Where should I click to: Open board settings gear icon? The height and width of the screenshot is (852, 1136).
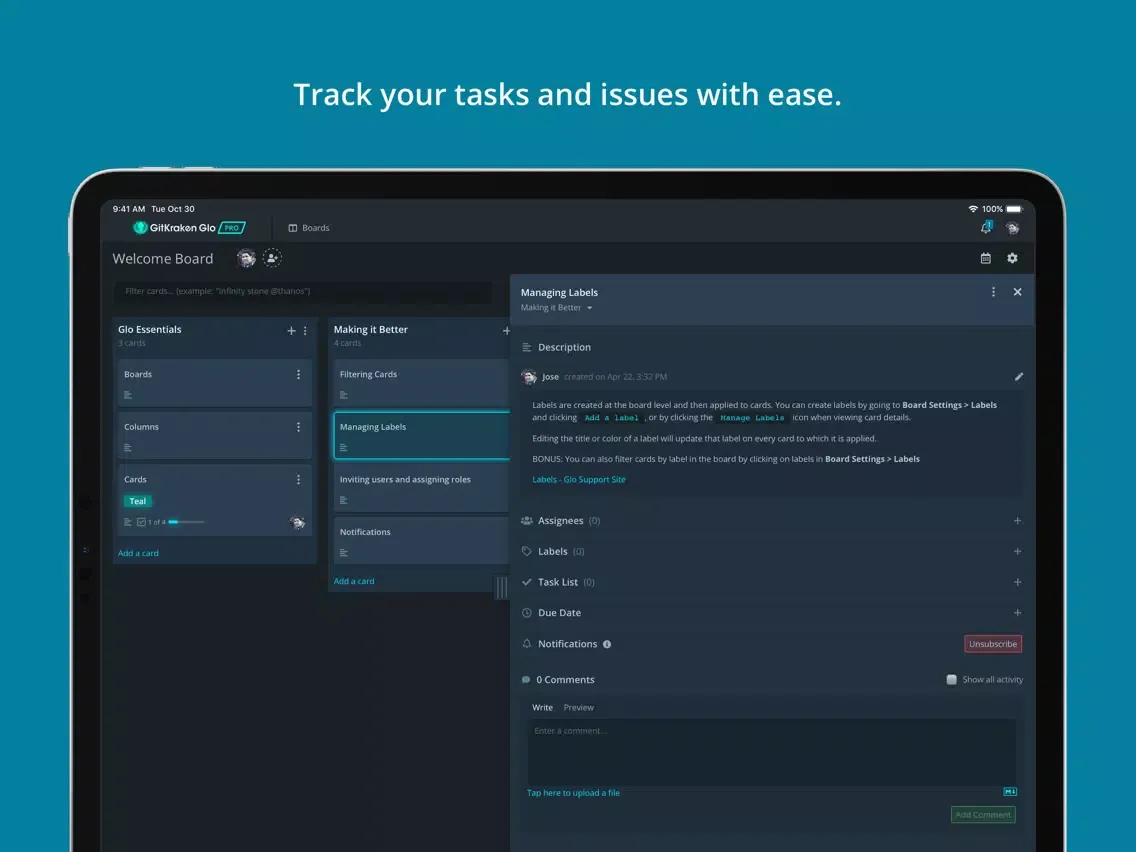point(1012,258)
